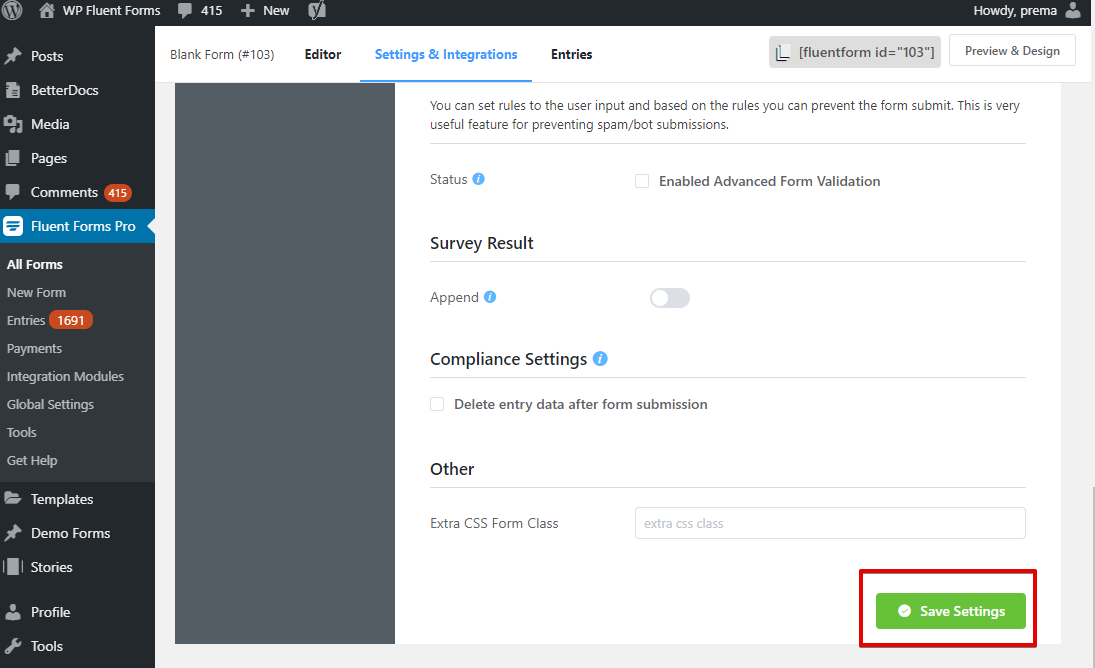Check Delete entry data after form submission

click(x=437, y=404)
